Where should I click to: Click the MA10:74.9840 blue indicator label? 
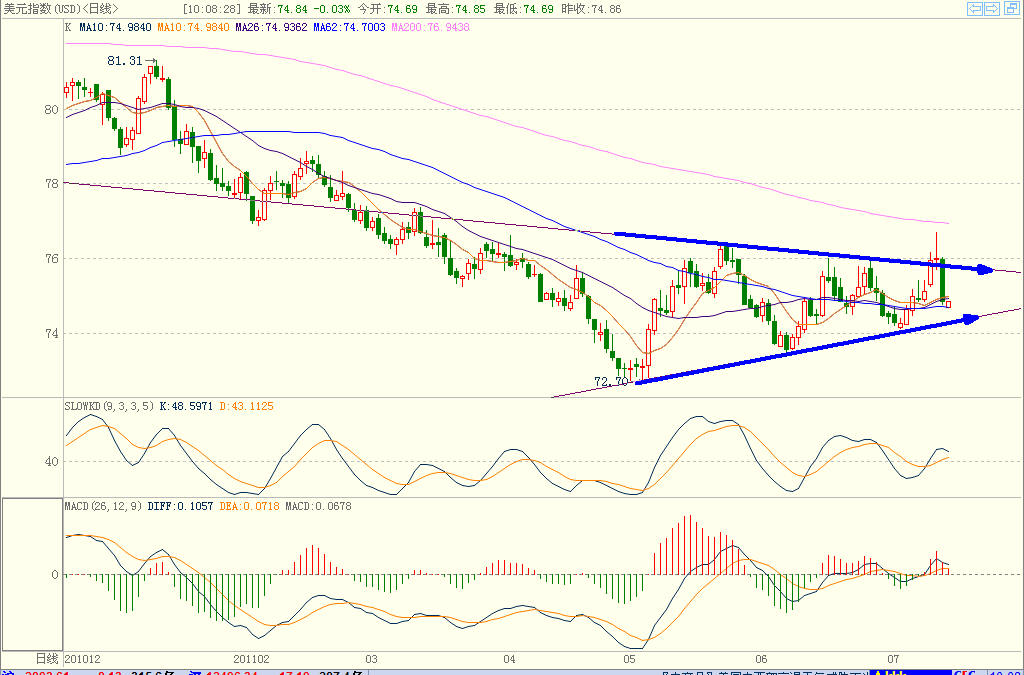tap(115, 27)
